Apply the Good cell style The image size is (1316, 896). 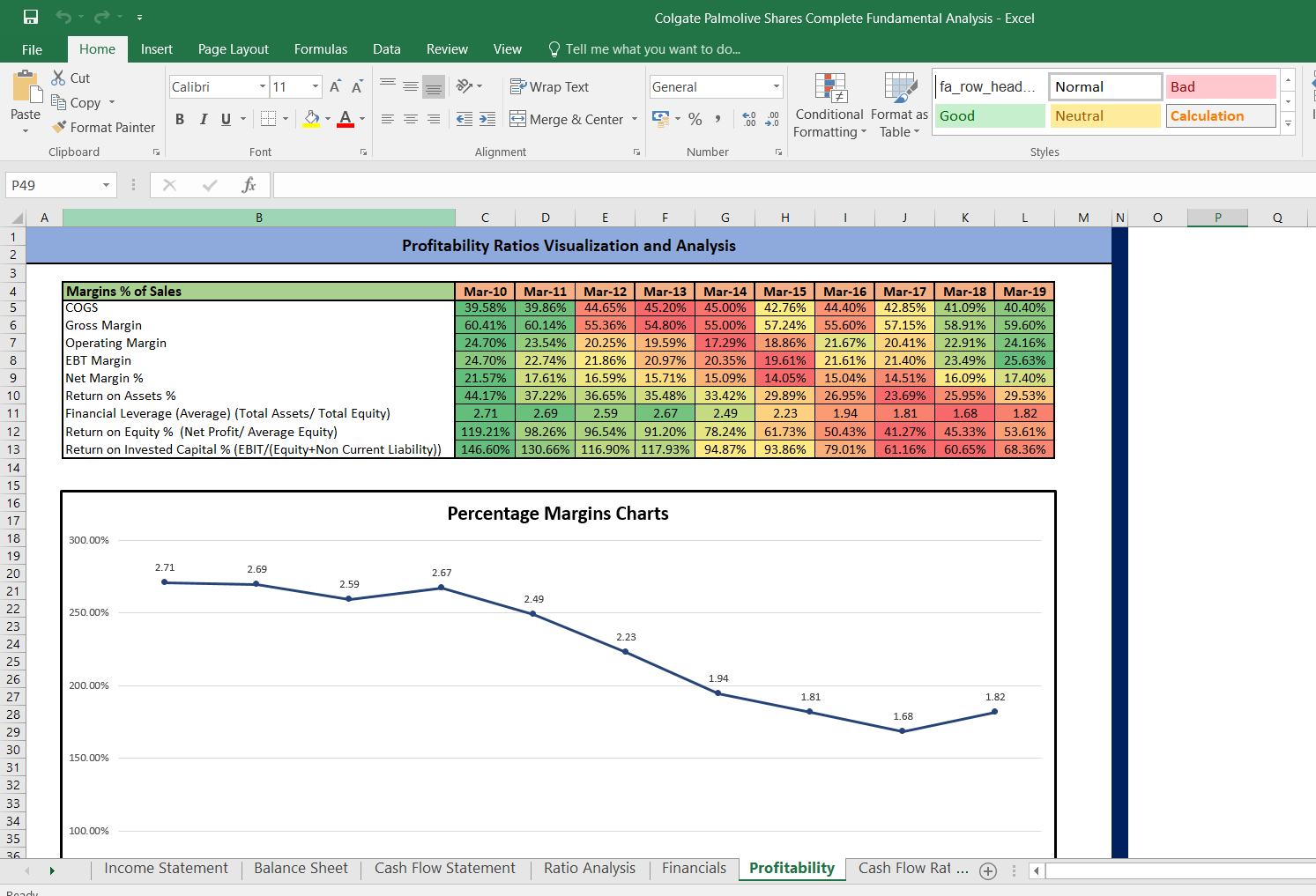coord(989,115)
